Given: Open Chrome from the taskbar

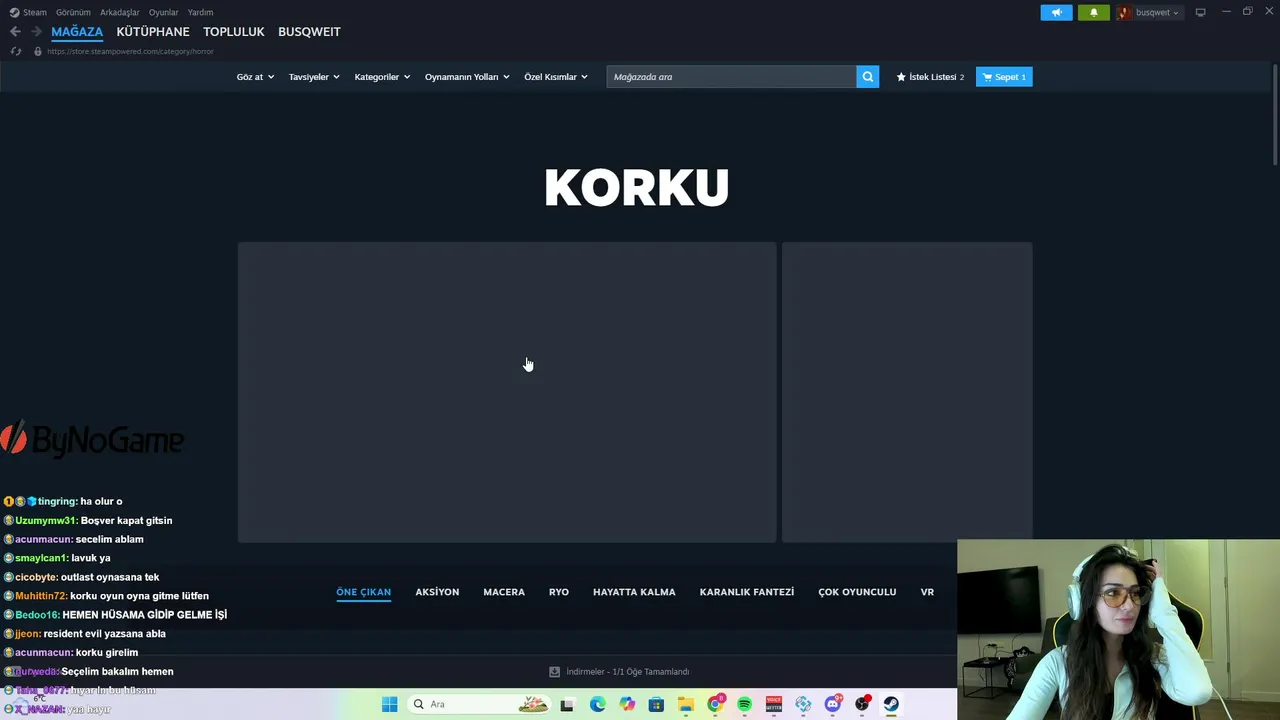Looking at the screenshot, I should [715, 704].
